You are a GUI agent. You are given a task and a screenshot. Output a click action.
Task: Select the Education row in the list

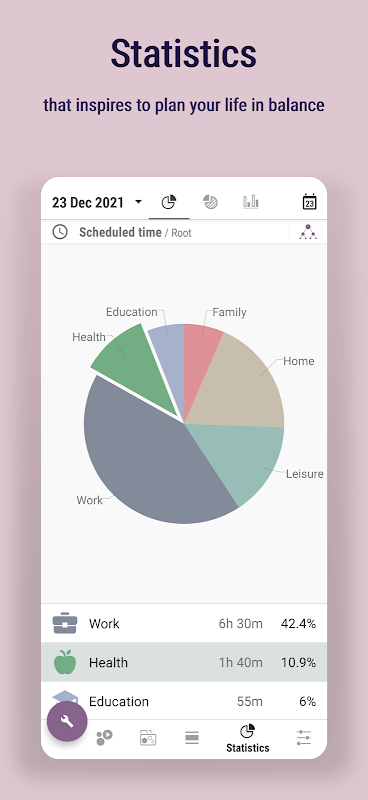click(184, 701)
